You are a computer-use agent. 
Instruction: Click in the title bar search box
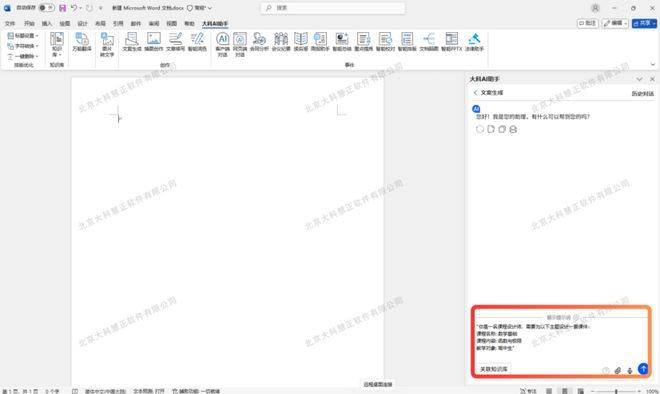tap(333, 8)
